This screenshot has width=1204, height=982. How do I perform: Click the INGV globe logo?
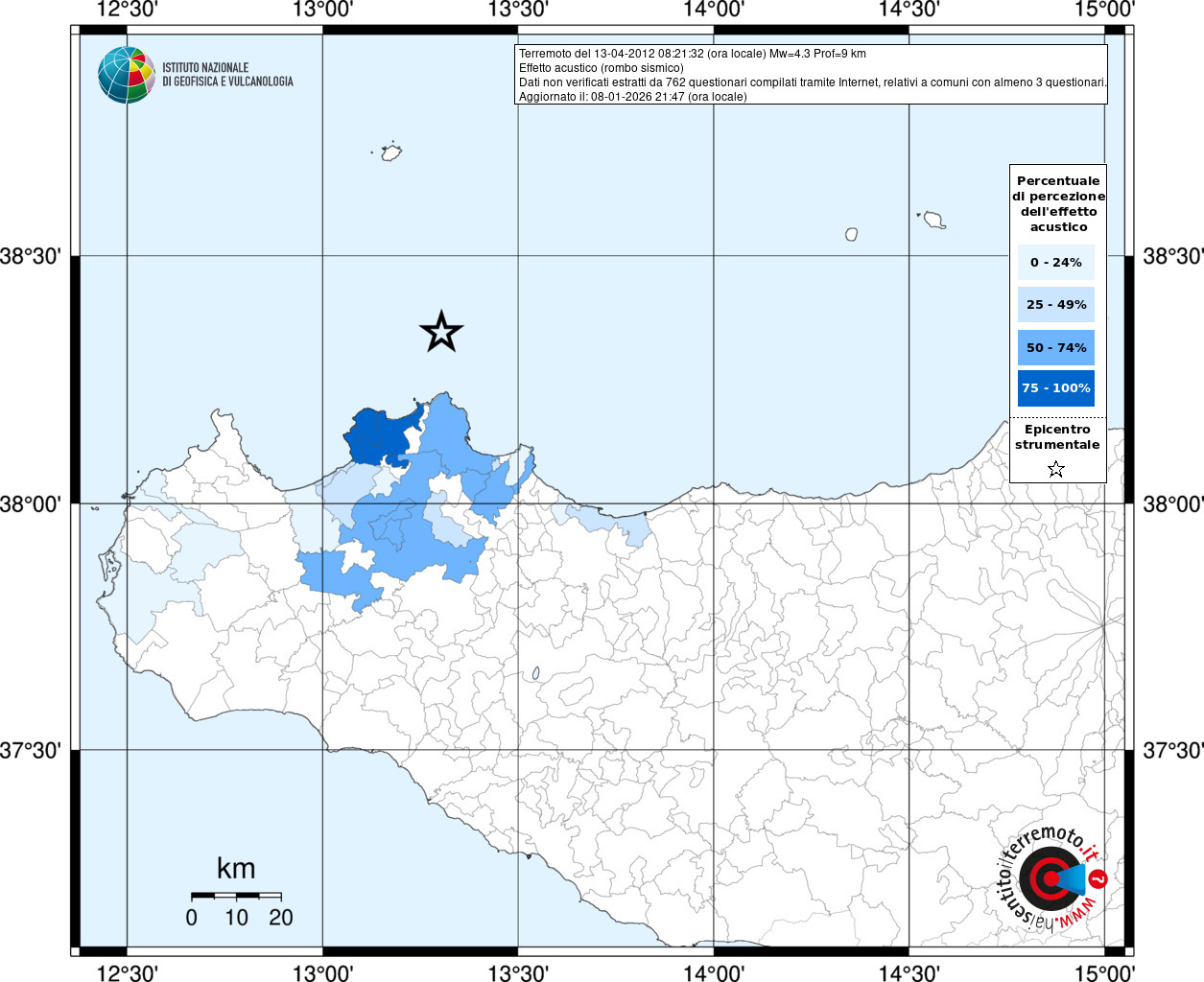pos(126,75)
